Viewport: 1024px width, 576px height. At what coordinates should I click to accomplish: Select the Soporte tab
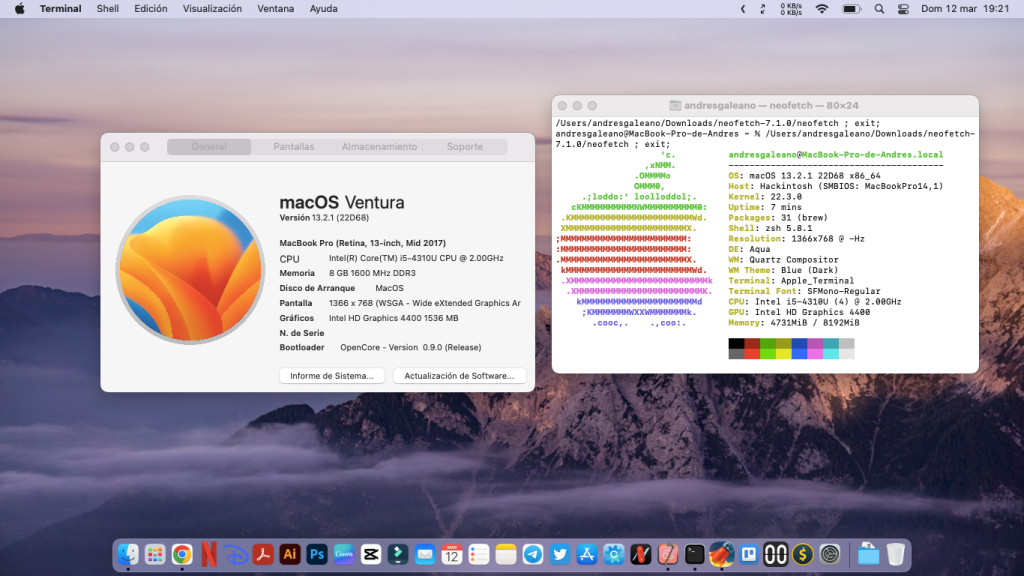[464, 147]
